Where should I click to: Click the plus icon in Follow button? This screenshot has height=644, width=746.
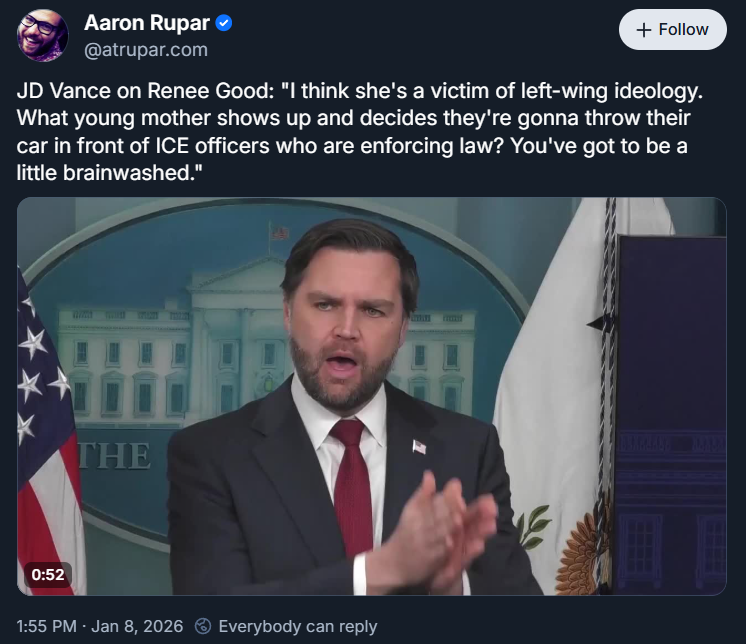tap(644, 30)
